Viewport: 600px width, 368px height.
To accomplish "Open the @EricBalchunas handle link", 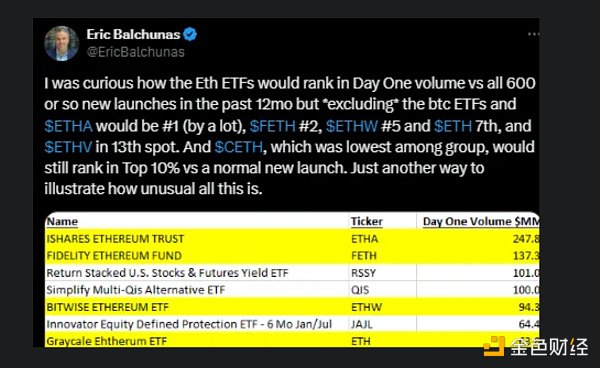I will click(x=136, y=52).
